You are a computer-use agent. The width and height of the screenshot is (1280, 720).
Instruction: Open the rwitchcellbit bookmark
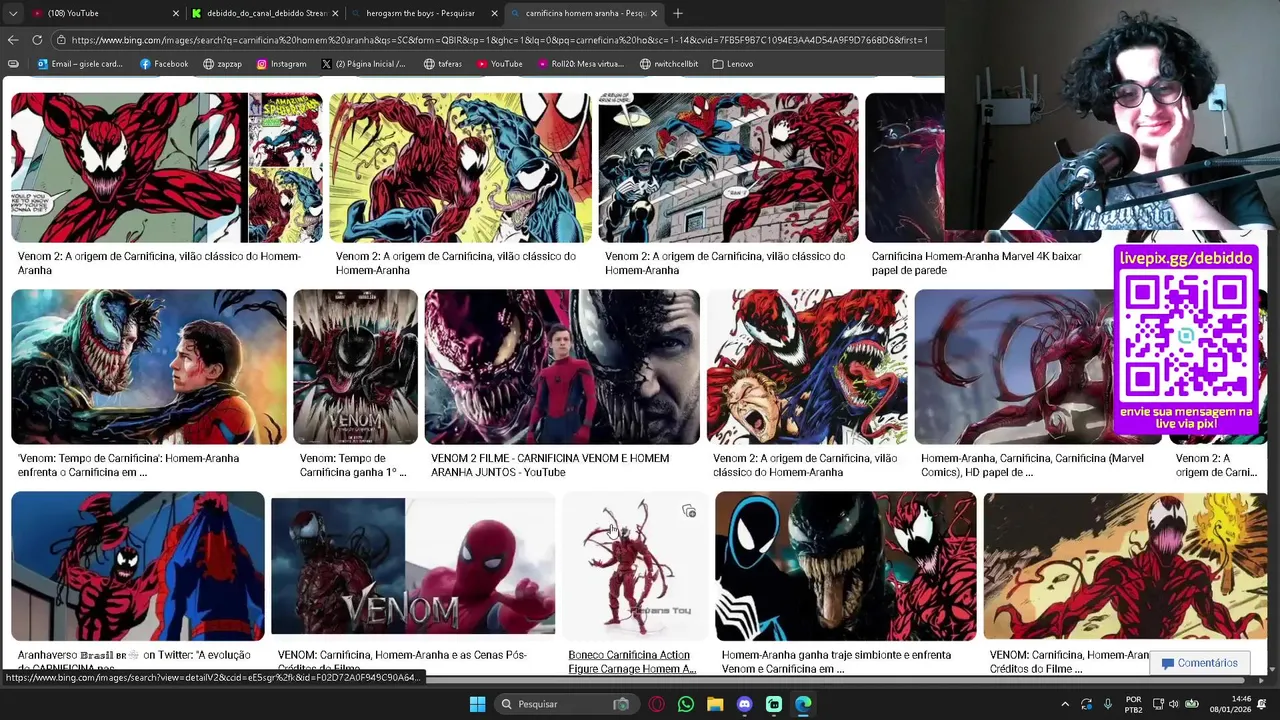[x=668, y=64]
